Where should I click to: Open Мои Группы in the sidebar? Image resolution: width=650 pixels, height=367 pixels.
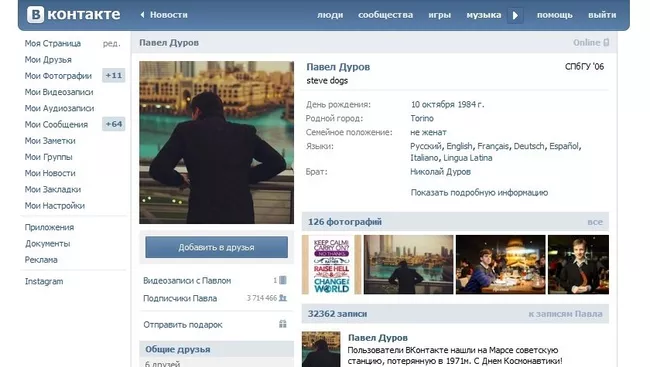(x=49, y=157)
